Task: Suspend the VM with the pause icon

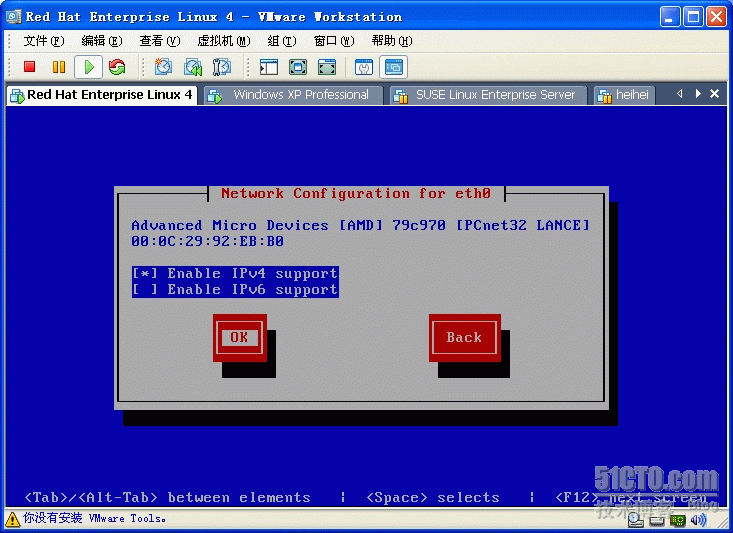Action: [x=59, y=67]
